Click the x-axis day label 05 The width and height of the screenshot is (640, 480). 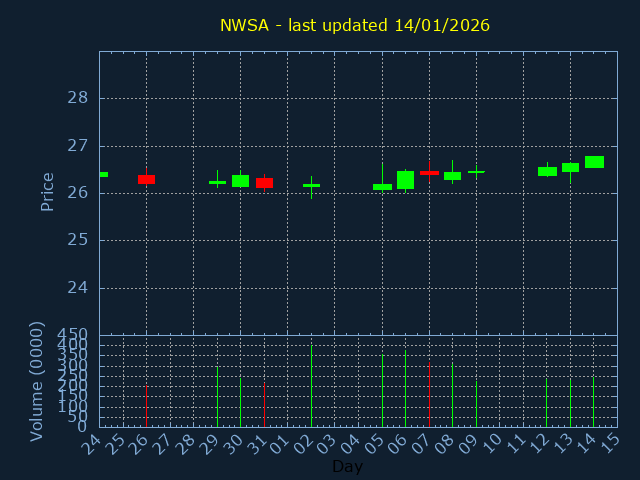click(x=374, y=444)
